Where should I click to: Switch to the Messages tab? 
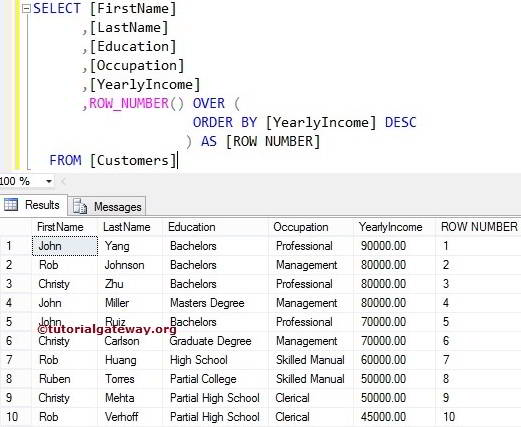click(107, 207)
